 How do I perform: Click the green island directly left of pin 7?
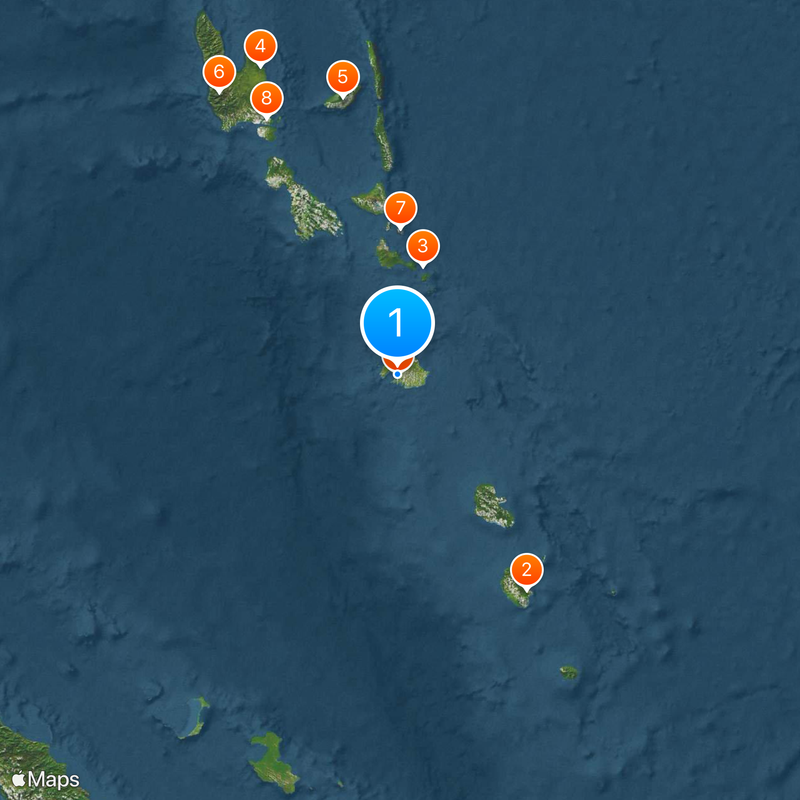(x=369, y=199)
